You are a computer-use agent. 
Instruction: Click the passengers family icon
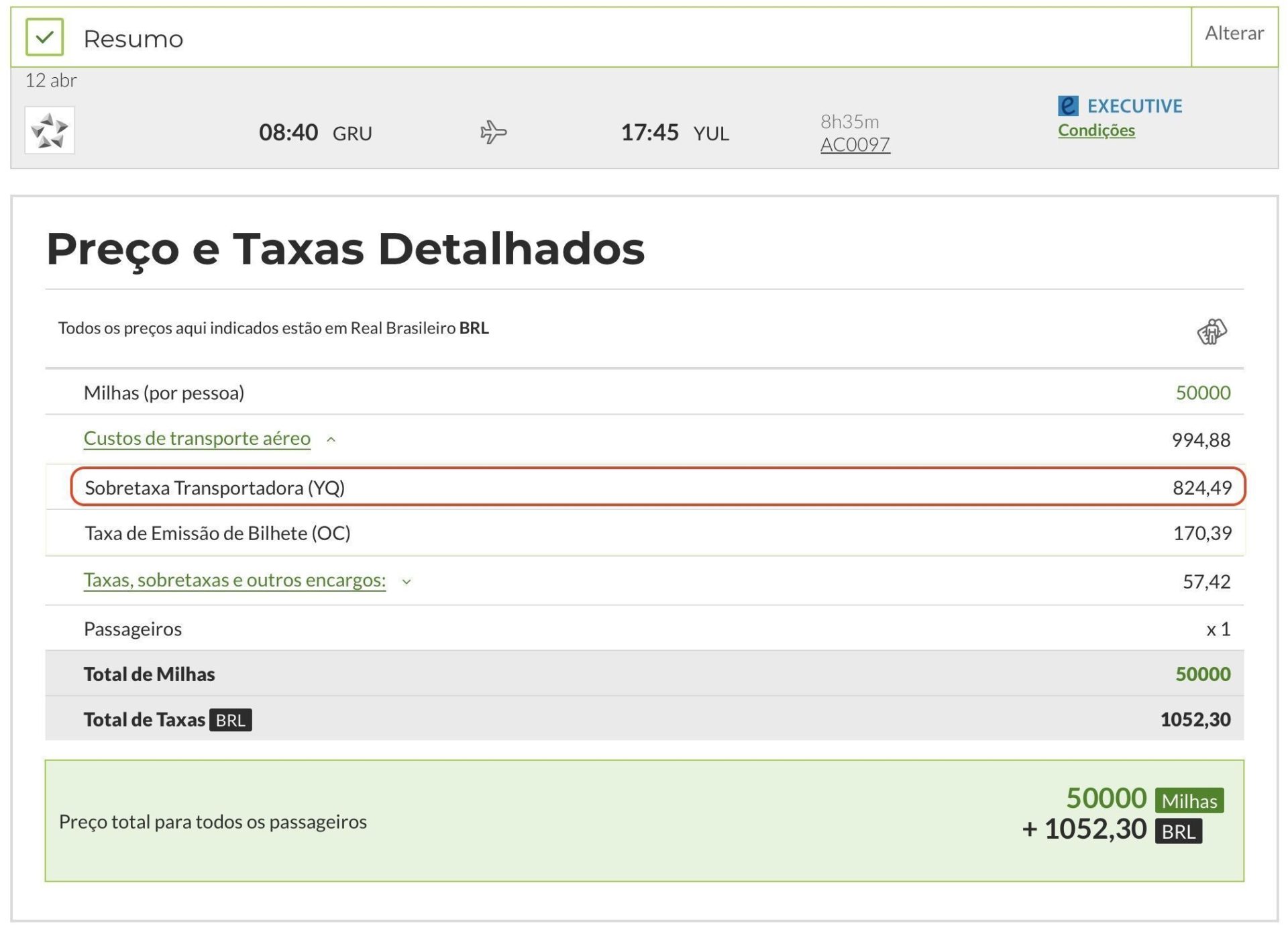click(1212, 331)
